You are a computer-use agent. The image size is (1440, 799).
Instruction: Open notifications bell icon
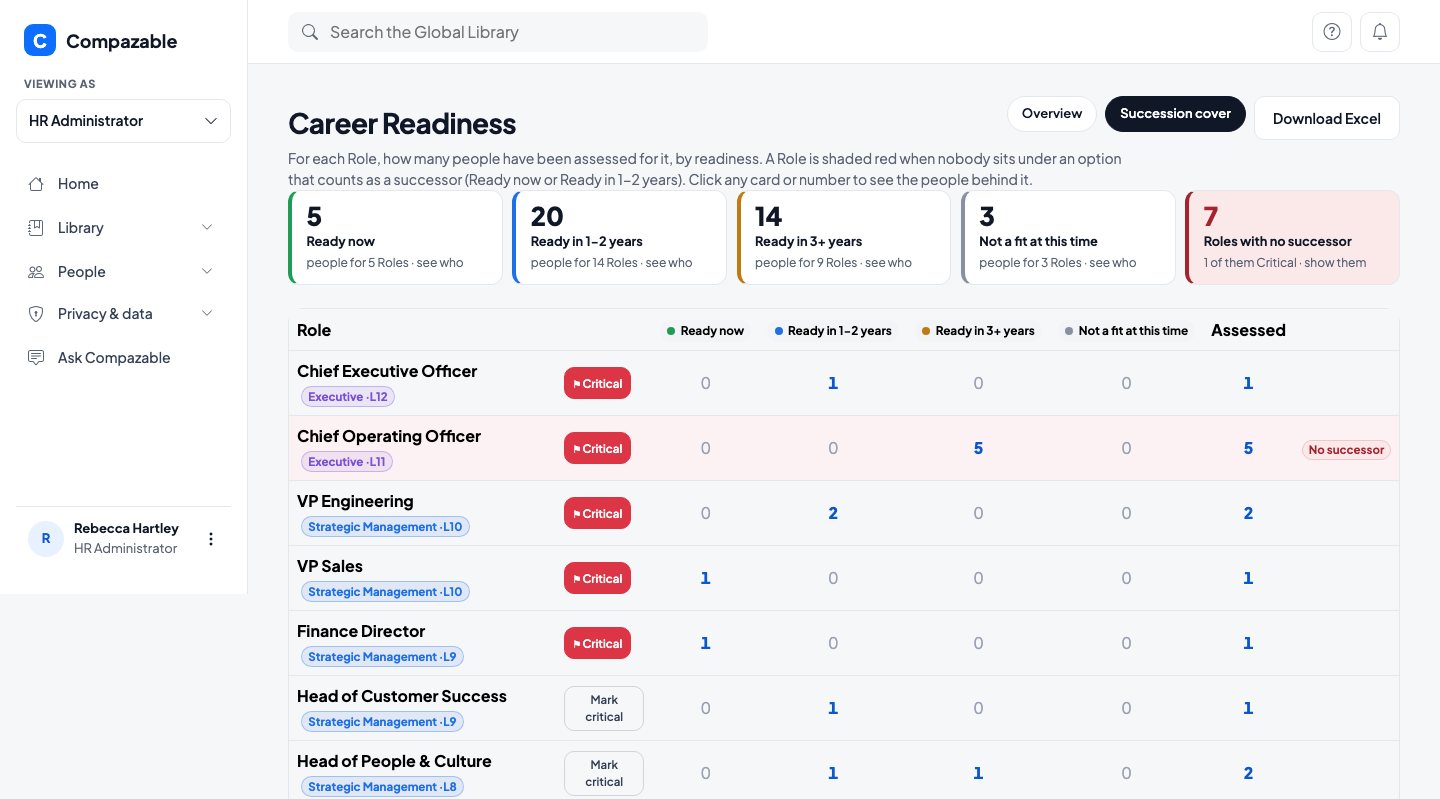[1379, 32]
